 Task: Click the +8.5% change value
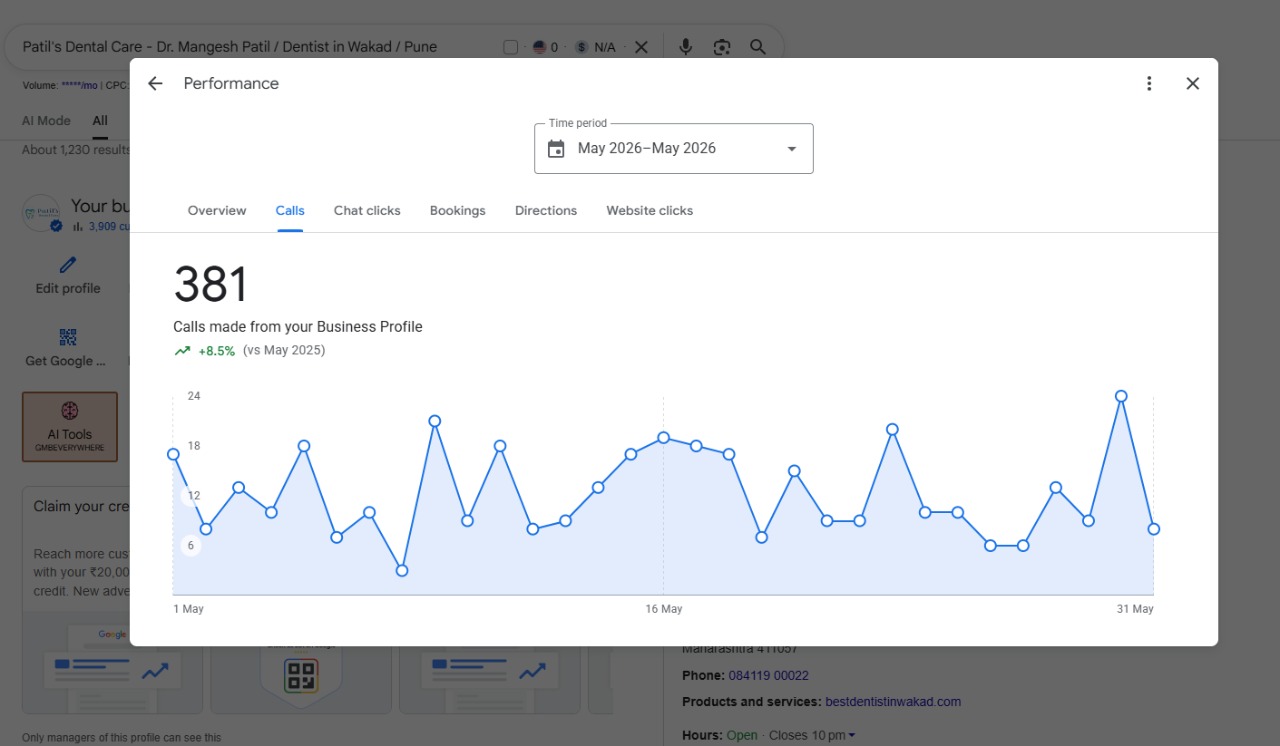click(216, 351)
